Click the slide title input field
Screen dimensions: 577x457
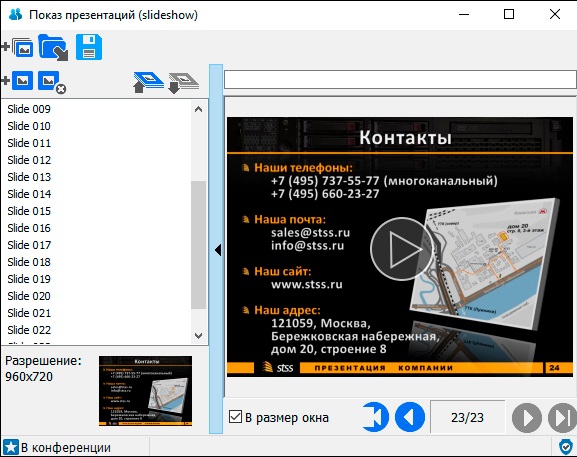coord(400,79)
